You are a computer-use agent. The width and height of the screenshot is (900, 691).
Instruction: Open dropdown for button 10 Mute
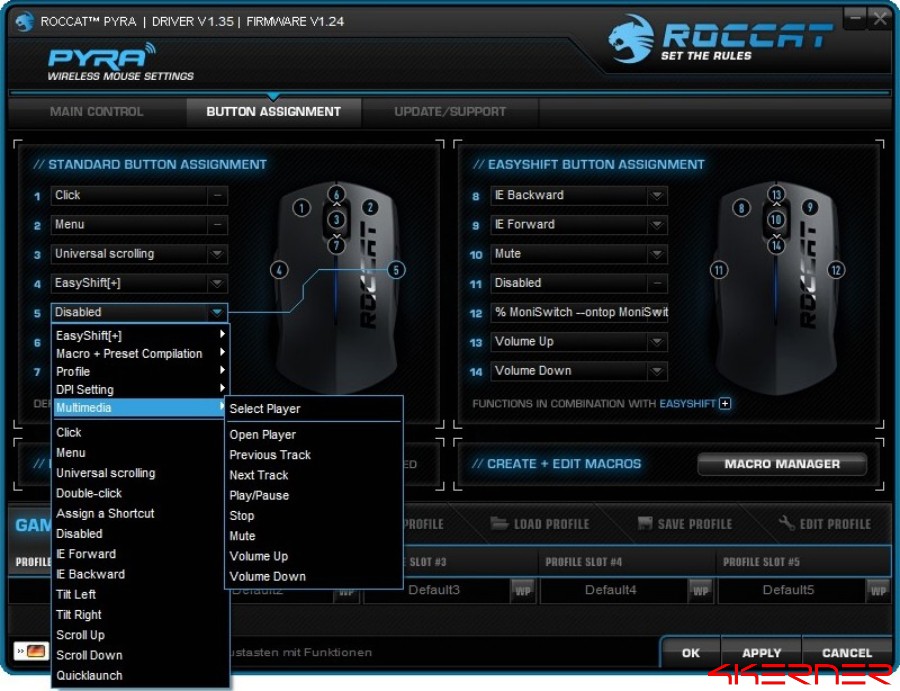[657, 254]
